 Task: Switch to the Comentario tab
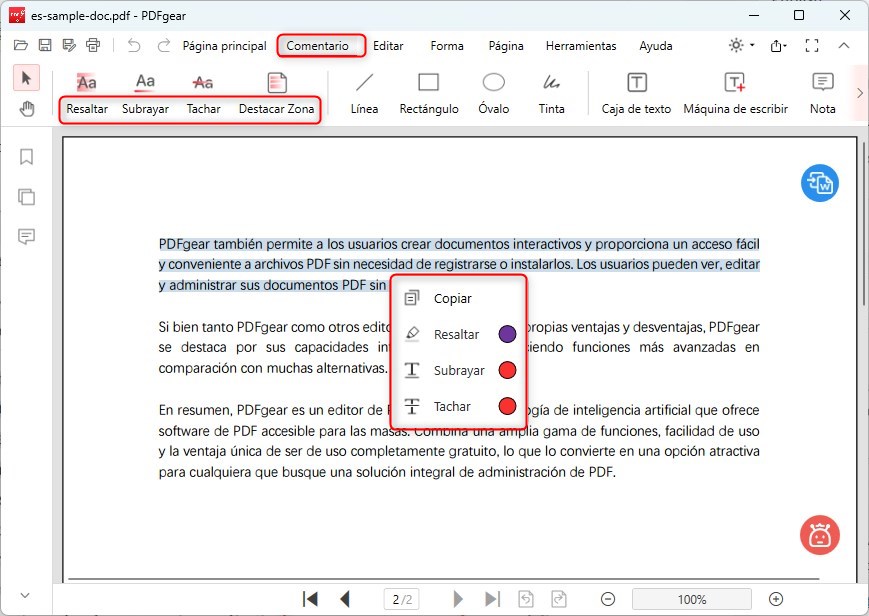click(x=320, y=46)
